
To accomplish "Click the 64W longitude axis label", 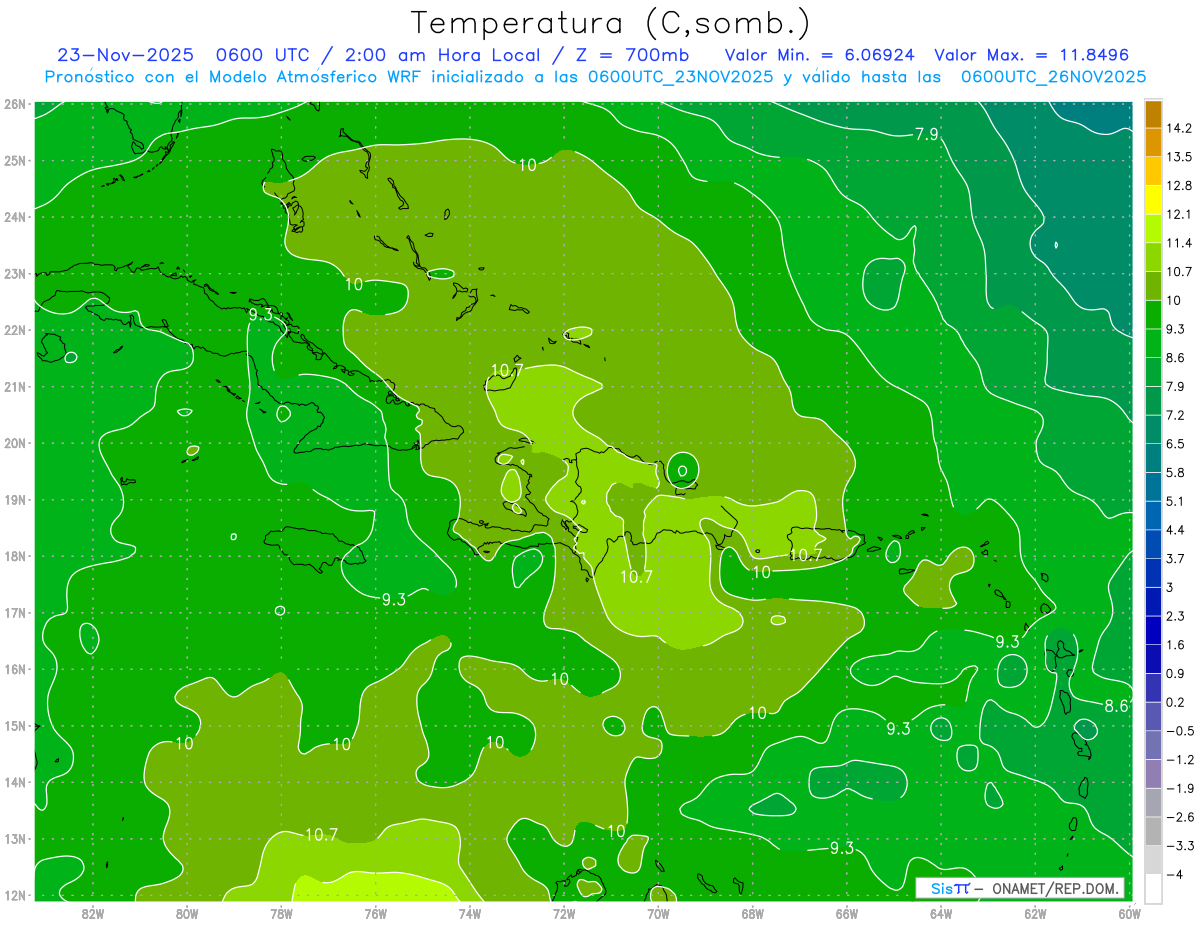I will 941,913.
